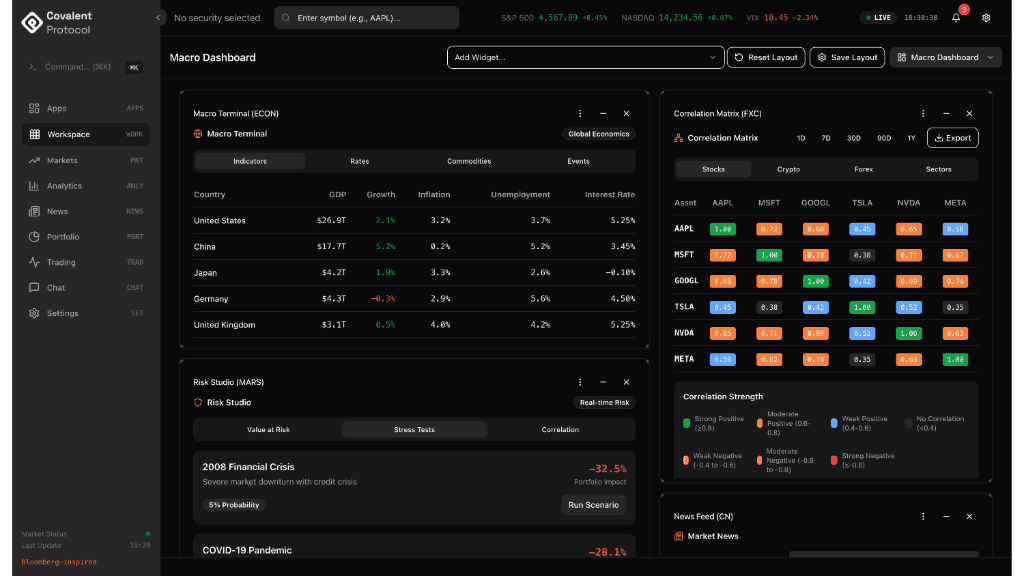Open the notifications bell icon
1024x576 pixels.
[958, 18]
